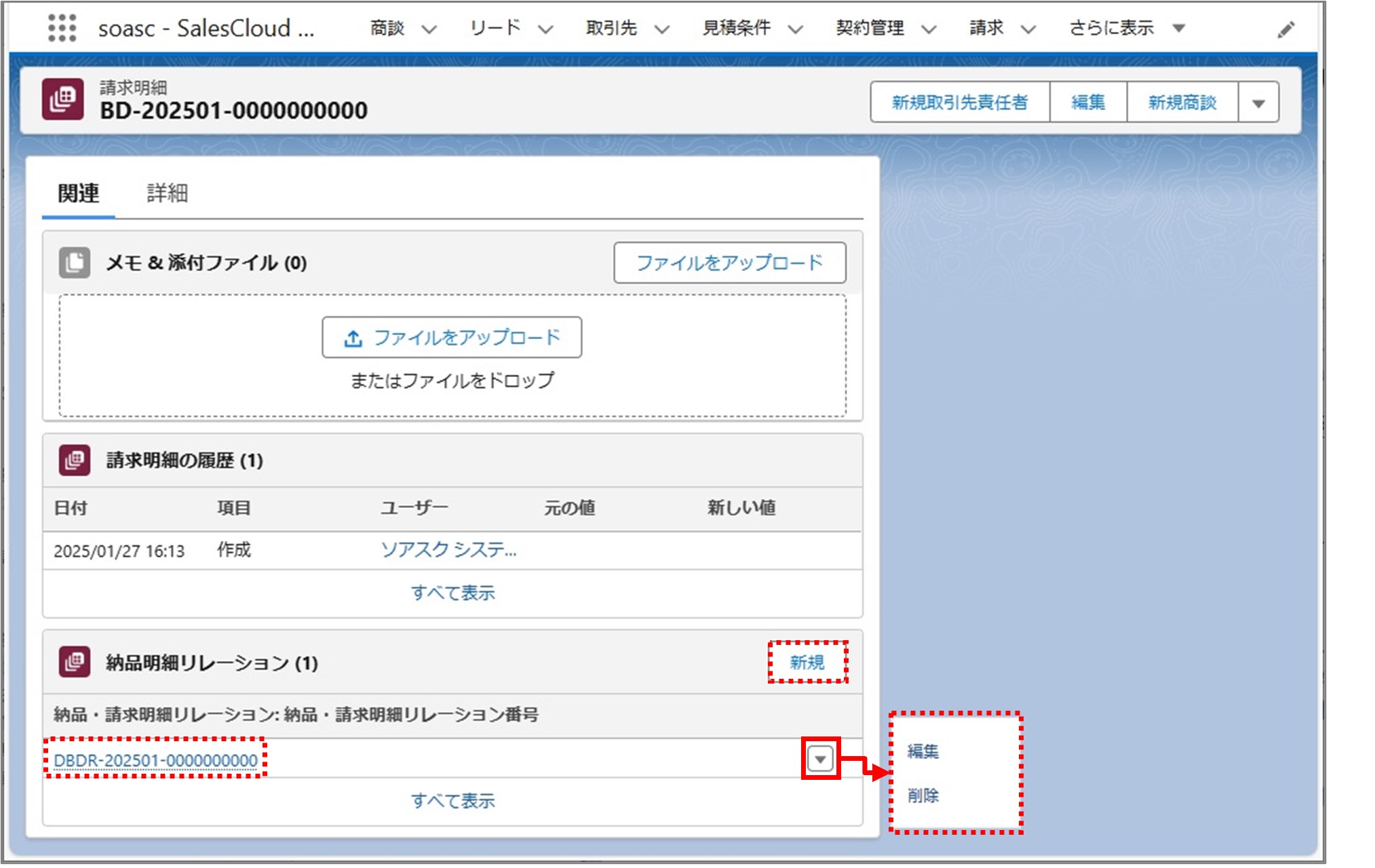This screenshot has width=1375, height=868.
Task: Click the 納品明細リレーション (1) heading
Action: pyautogui.click(x=212, y=663)
